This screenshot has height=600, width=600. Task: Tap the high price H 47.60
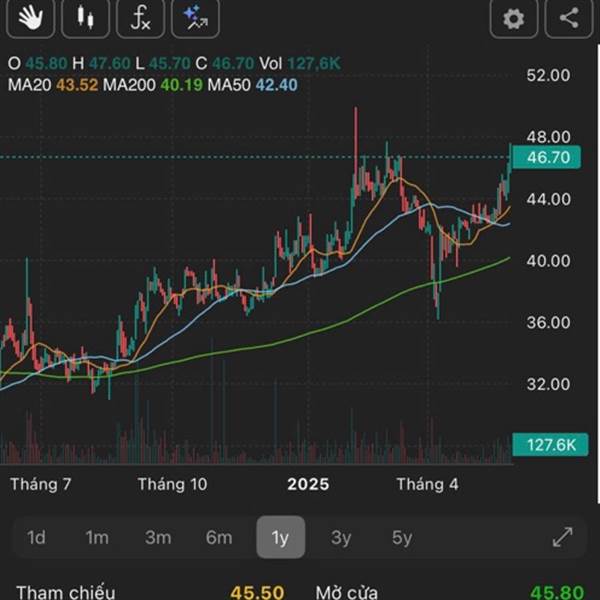101,64
